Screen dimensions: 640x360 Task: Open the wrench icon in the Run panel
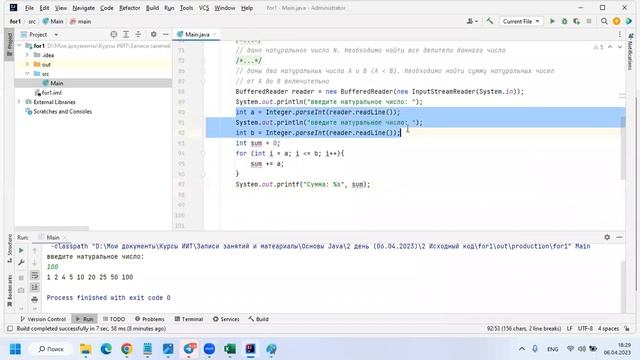(21, 262)
